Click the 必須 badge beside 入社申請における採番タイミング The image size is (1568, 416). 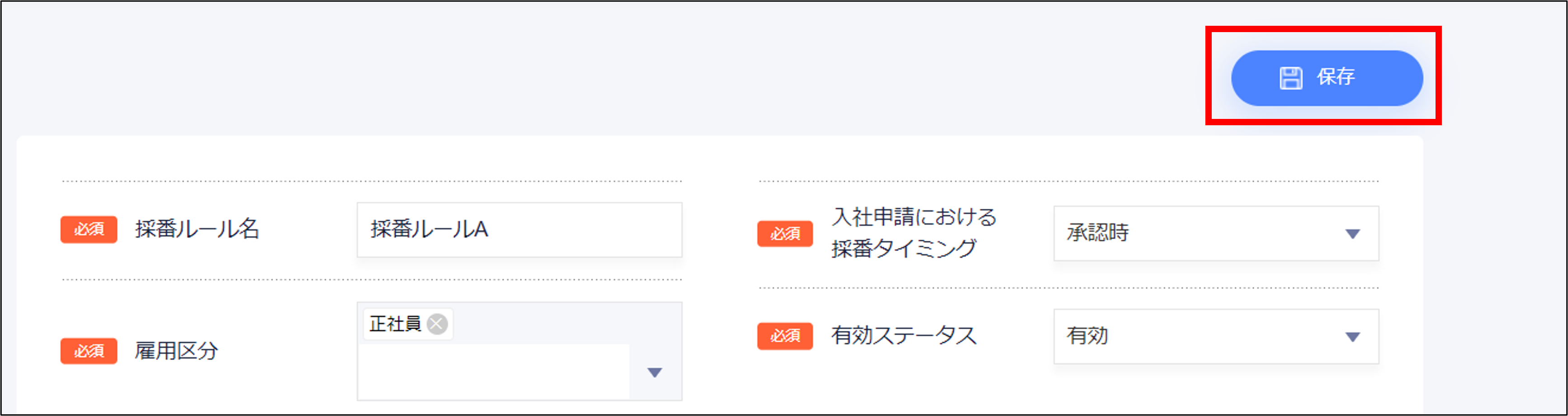784,234
